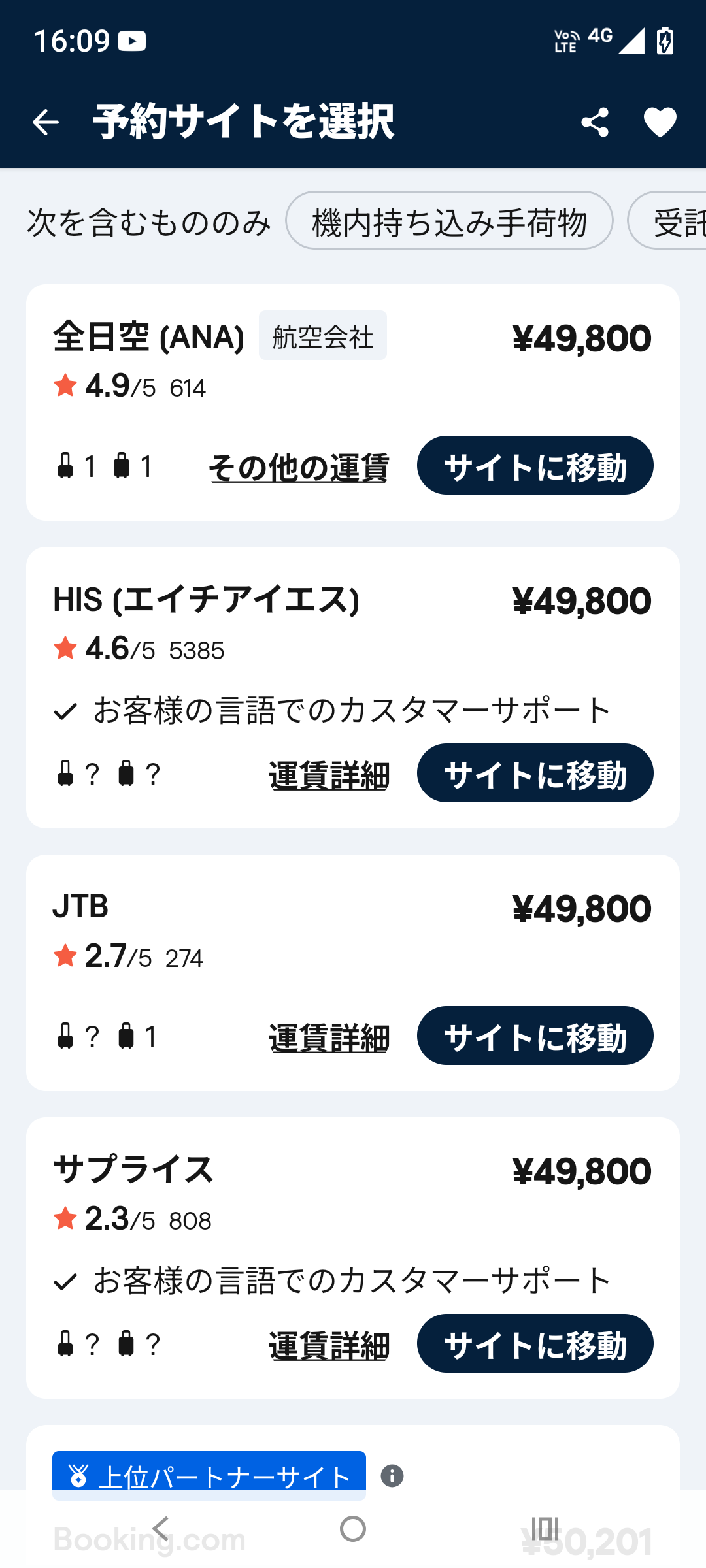Screen dimensions: 706x1568
Task: Open Android recent apps button
Action: click(x=545, y=1529)
